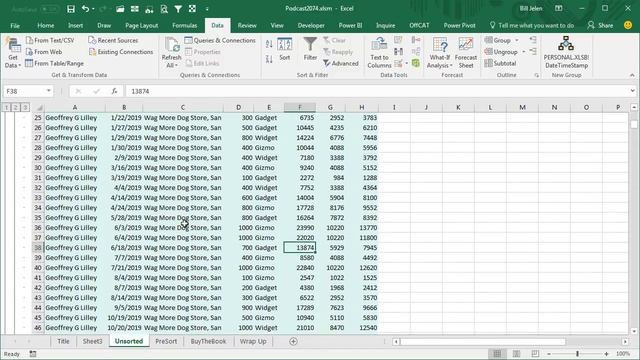Run PERSONAL.XLSB DateTimeStamp macro
640x360 pixels.
click(x=566, y=52)
